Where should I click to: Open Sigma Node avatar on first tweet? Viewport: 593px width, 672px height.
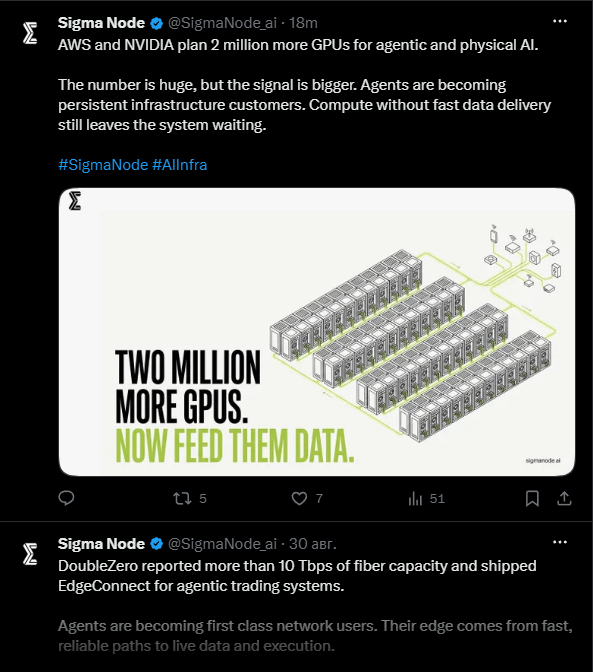tap(30, 33)
